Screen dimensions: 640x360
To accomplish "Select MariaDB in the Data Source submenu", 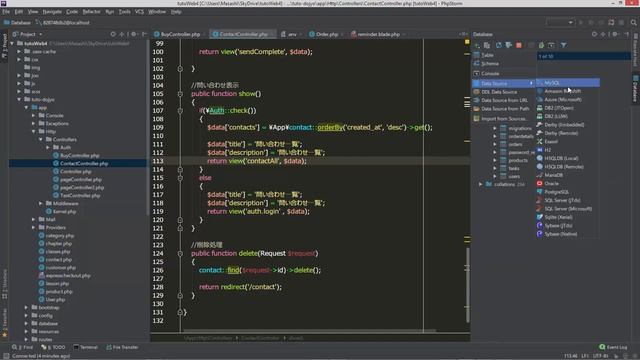I will tap(568, 175).
